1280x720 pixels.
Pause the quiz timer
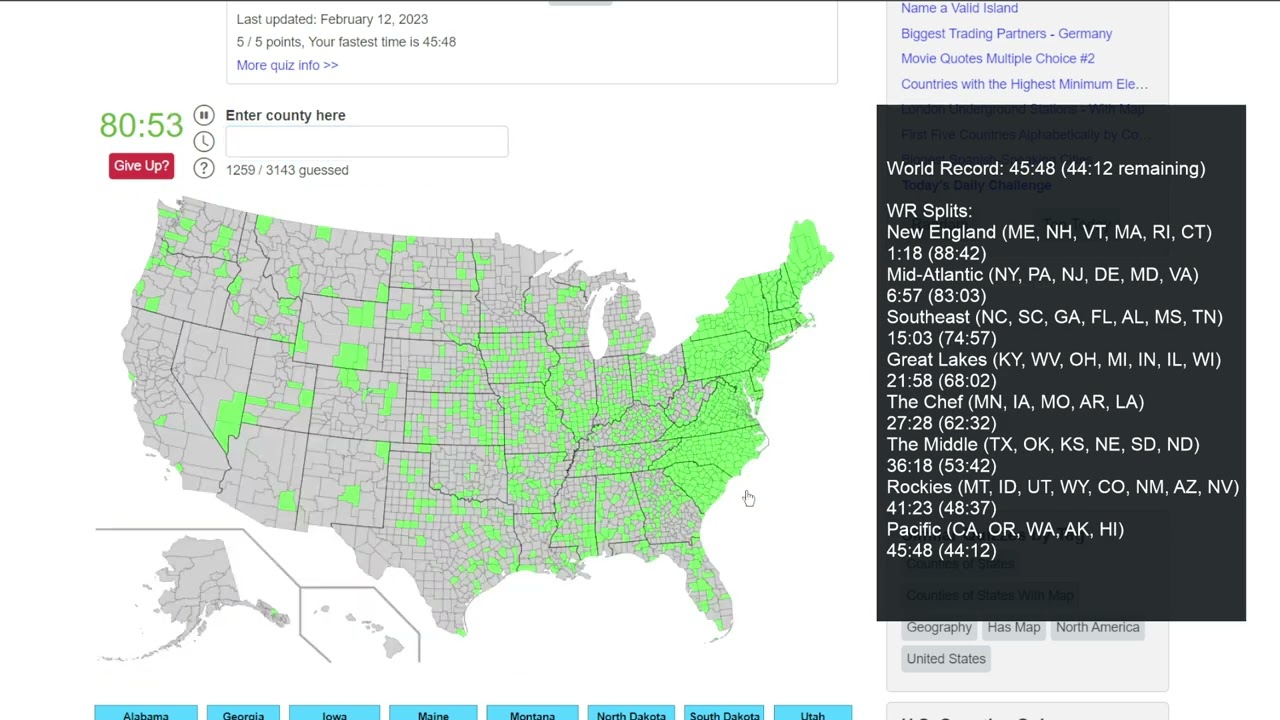tap(204, 115)
